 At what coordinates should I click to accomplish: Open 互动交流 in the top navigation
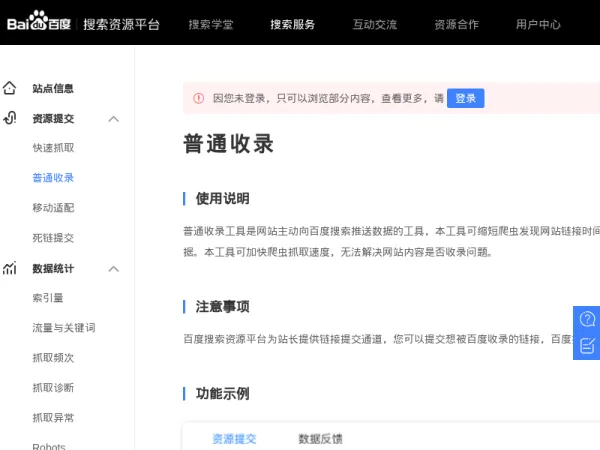375,24
